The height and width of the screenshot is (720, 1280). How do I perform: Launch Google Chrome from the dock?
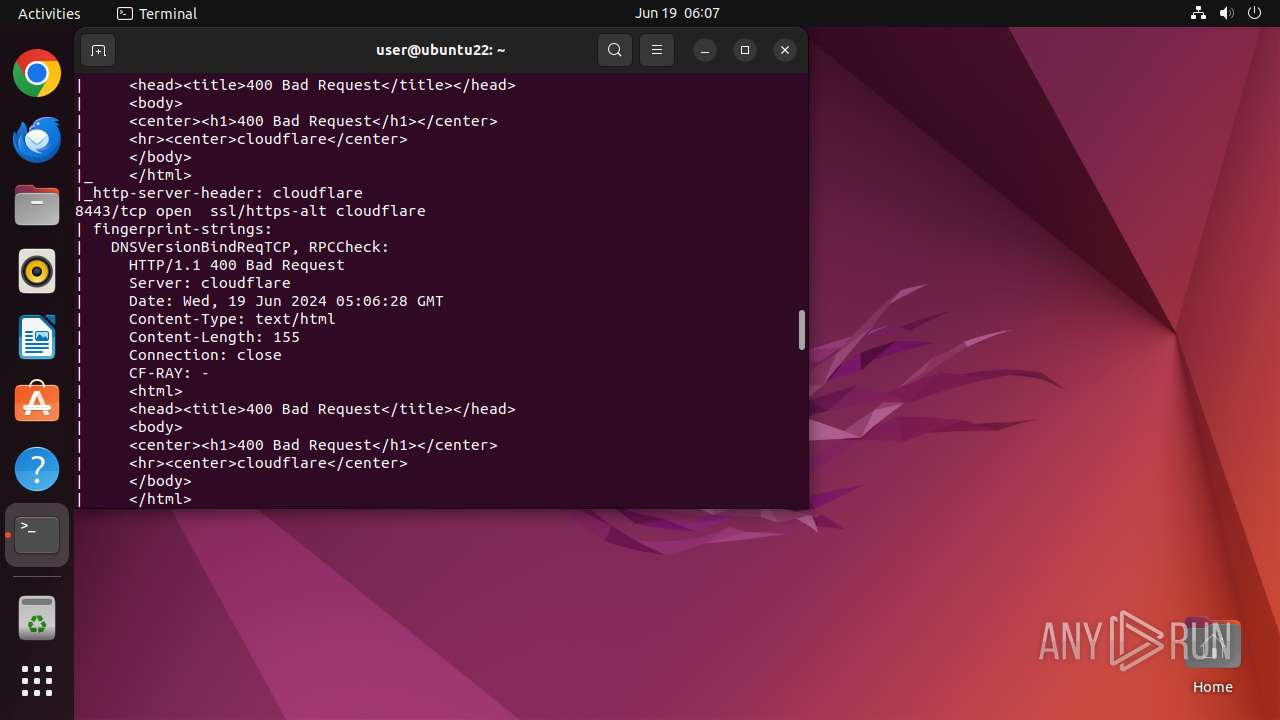tap(37, 73)
